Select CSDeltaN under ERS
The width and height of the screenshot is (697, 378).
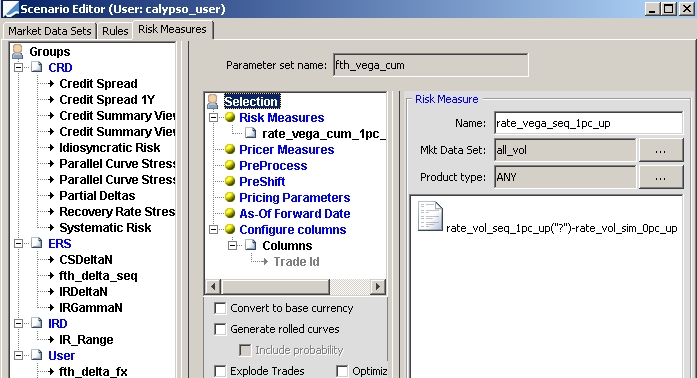pos(86,260)
